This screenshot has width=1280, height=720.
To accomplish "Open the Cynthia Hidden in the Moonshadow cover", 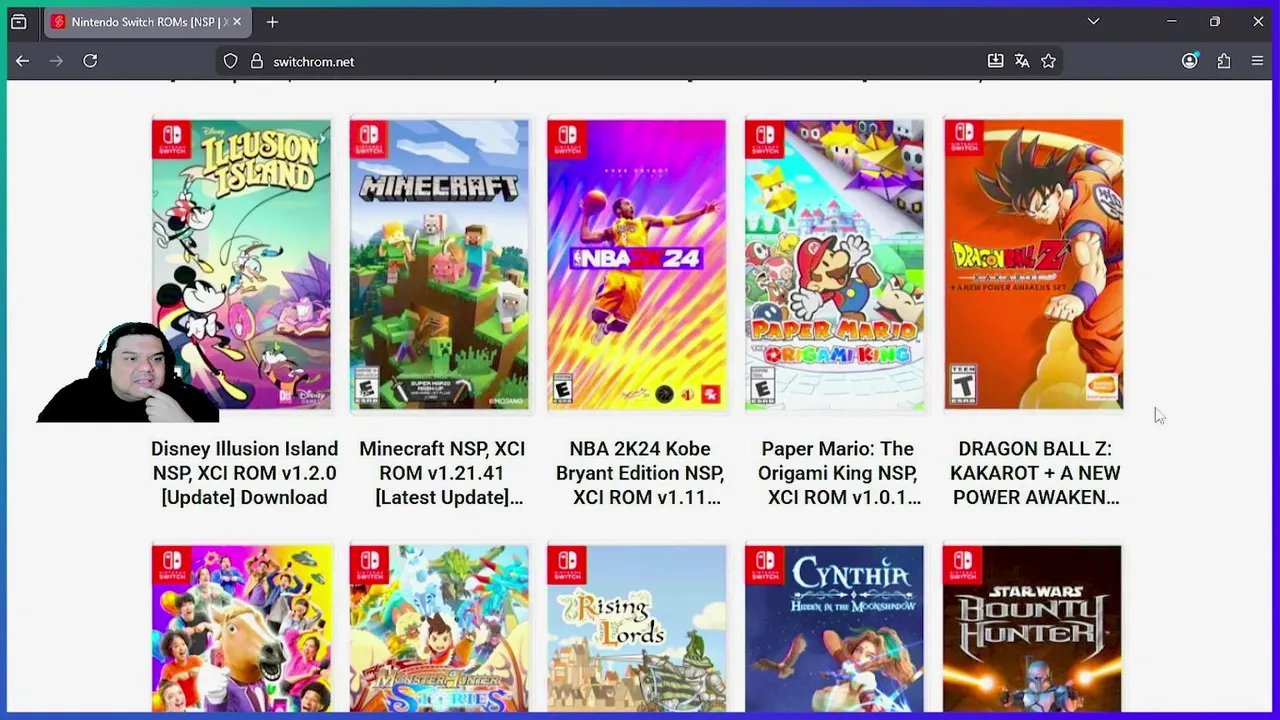I will click(835, 629).
